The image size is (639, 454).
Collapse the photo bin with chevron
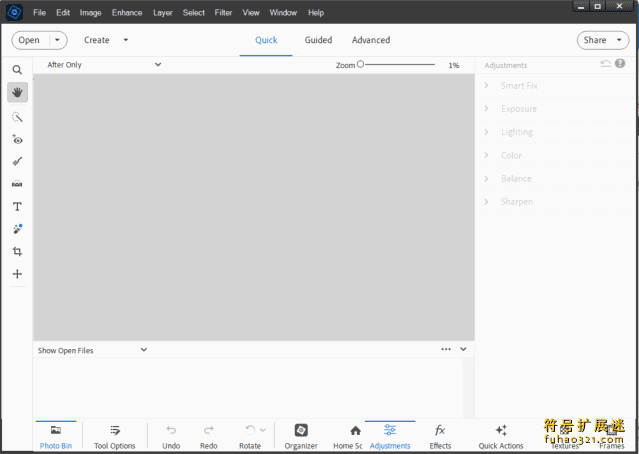pyautogui.click(x=463, y=349)
